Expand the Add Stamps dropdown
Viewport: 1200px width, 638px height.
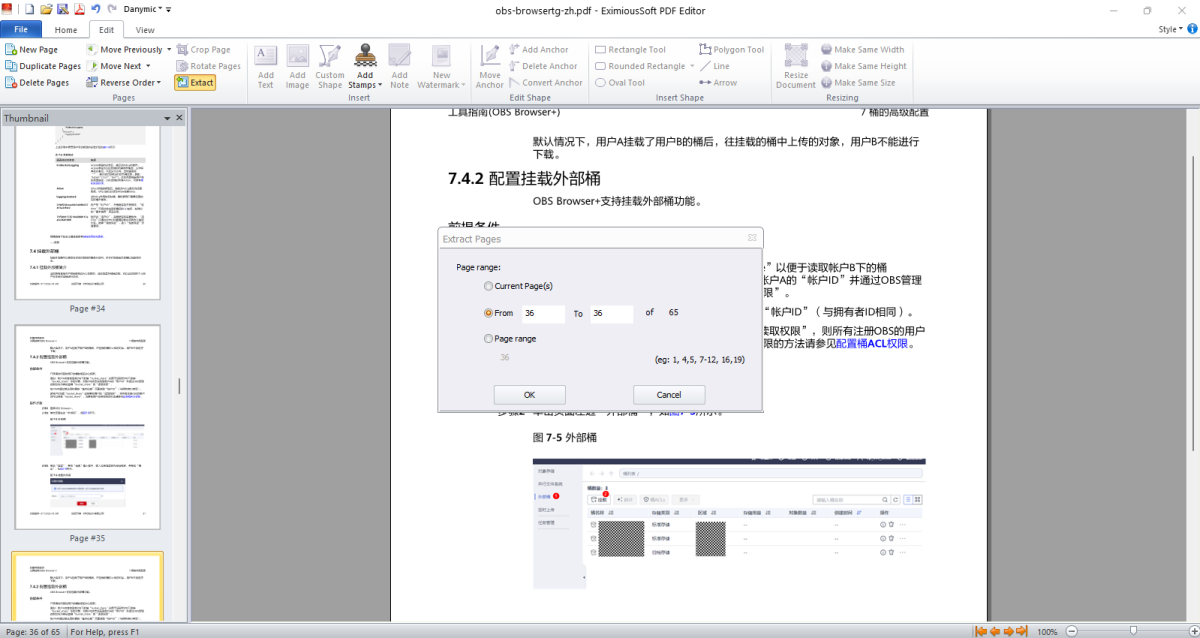click(365, 86)
